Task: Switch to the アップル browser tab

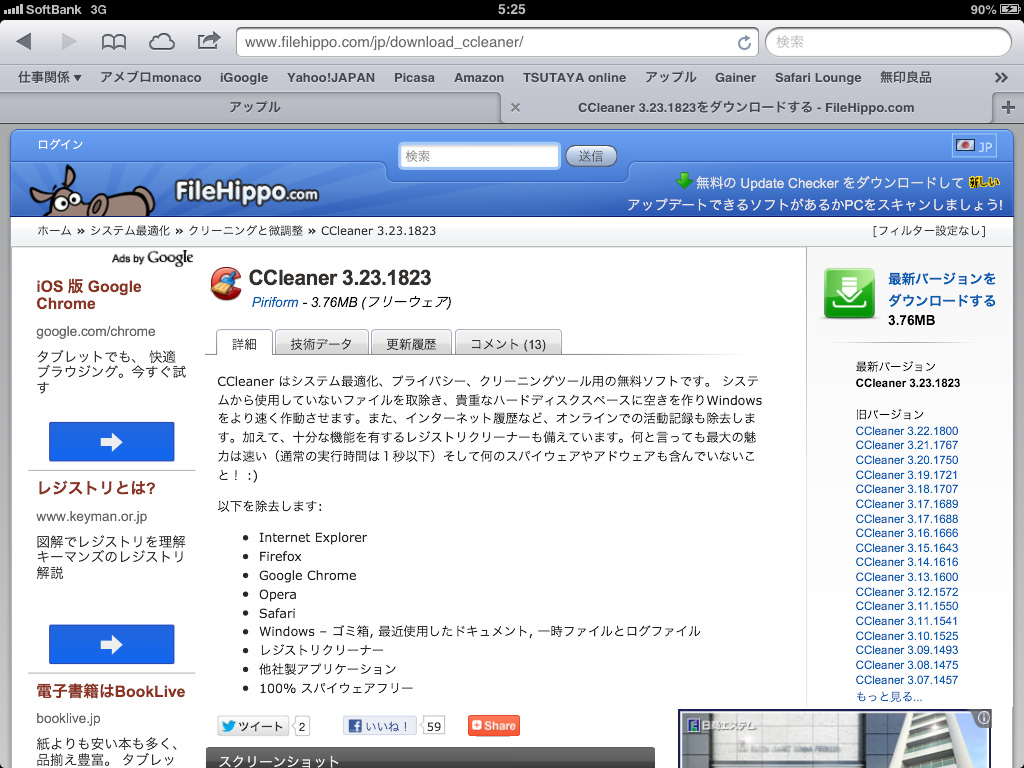Action: [x=255, y=107]
